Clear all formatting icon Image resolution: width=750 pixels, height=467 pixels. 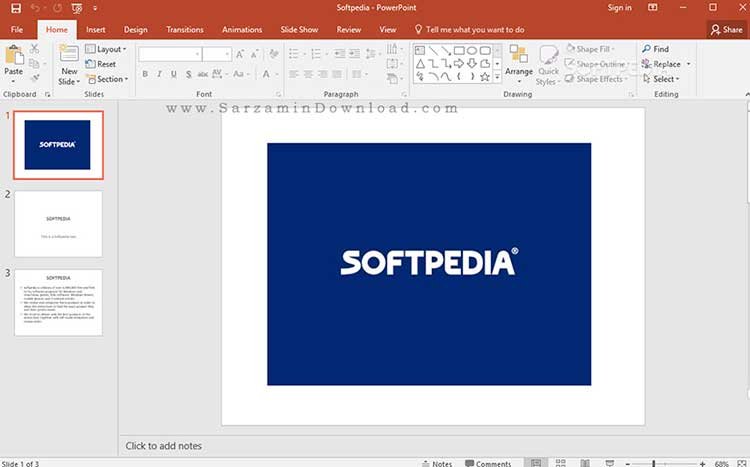coord(274,54)
